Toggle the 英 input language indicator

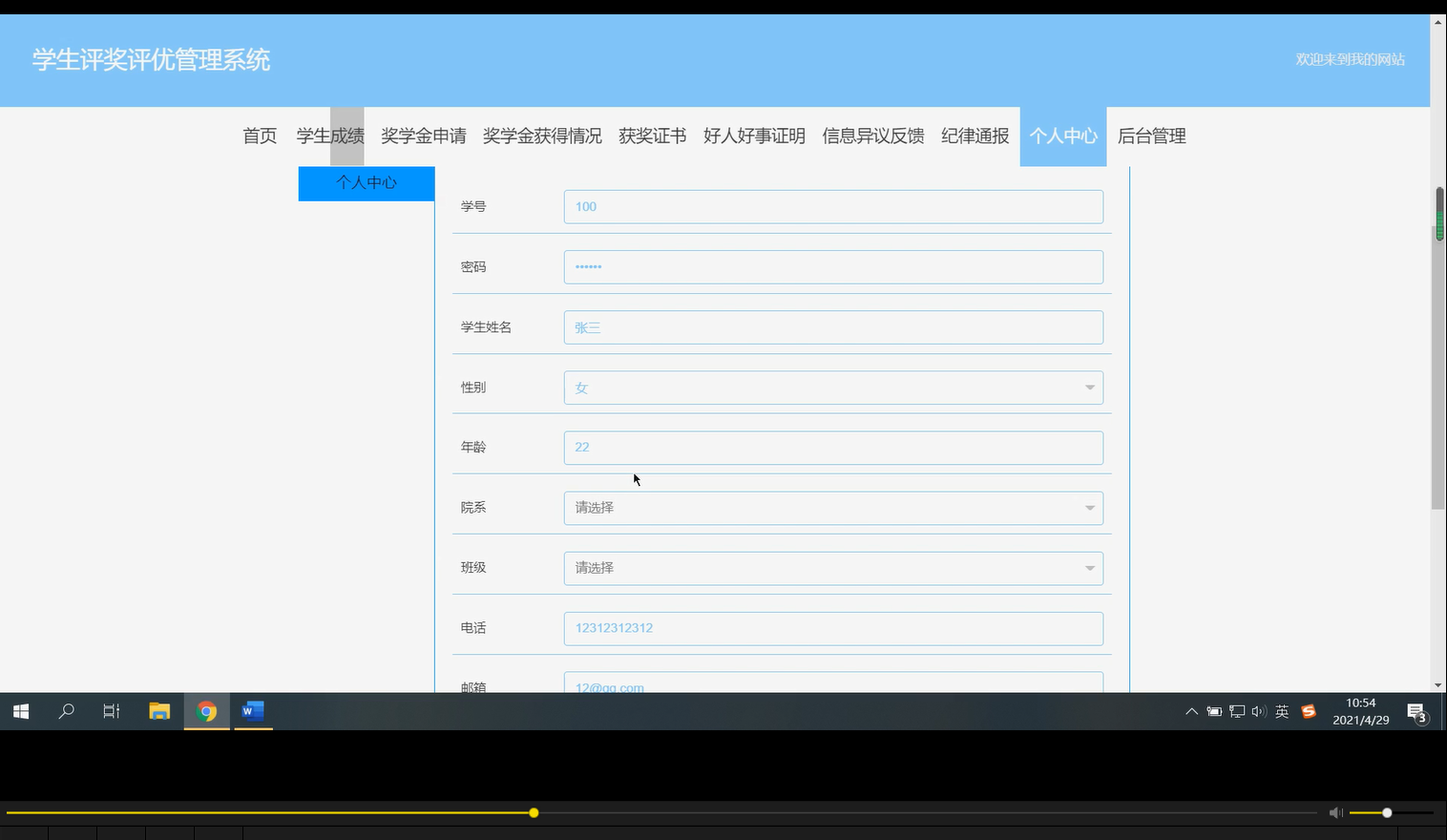click(x=1282, y=711)
